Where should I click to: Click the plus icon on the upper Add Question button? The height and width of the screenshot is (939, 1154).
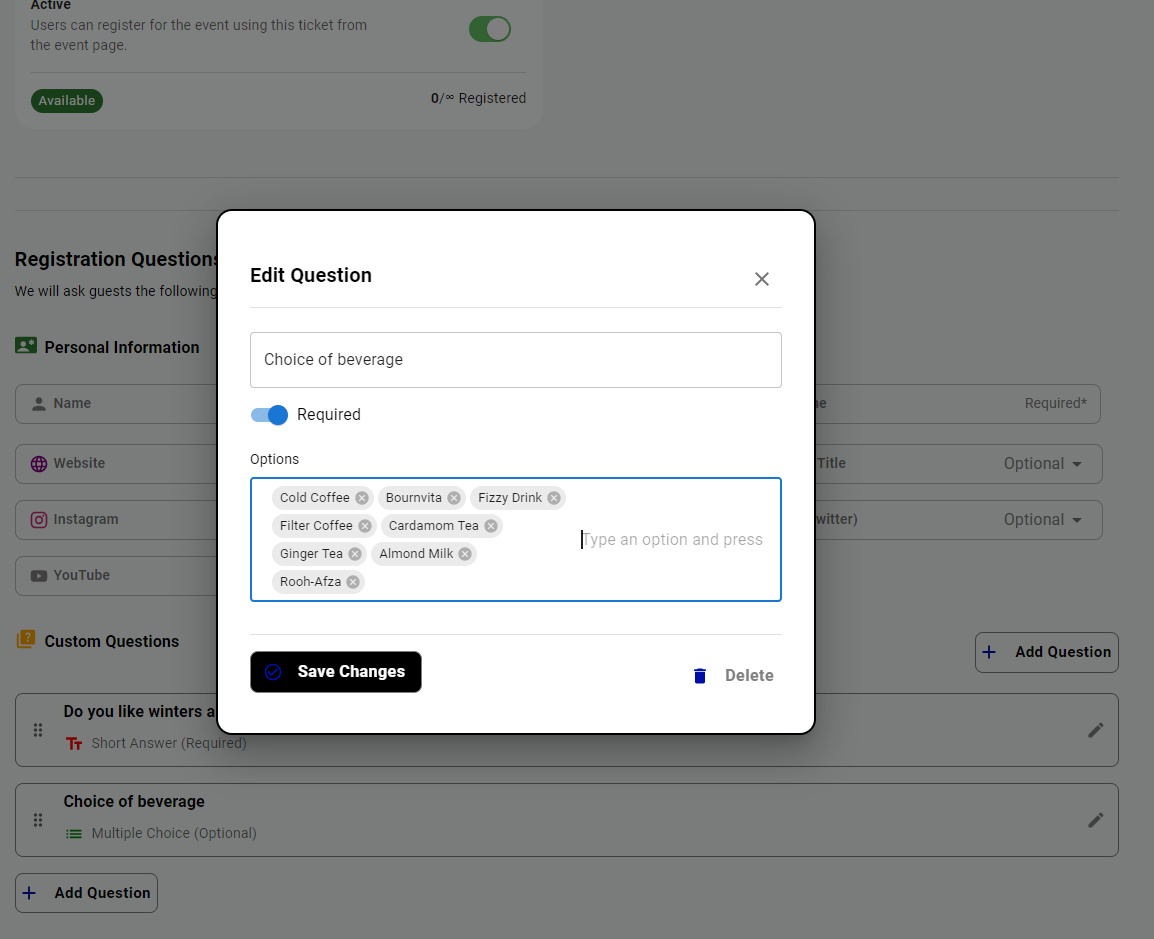point(989,652)
